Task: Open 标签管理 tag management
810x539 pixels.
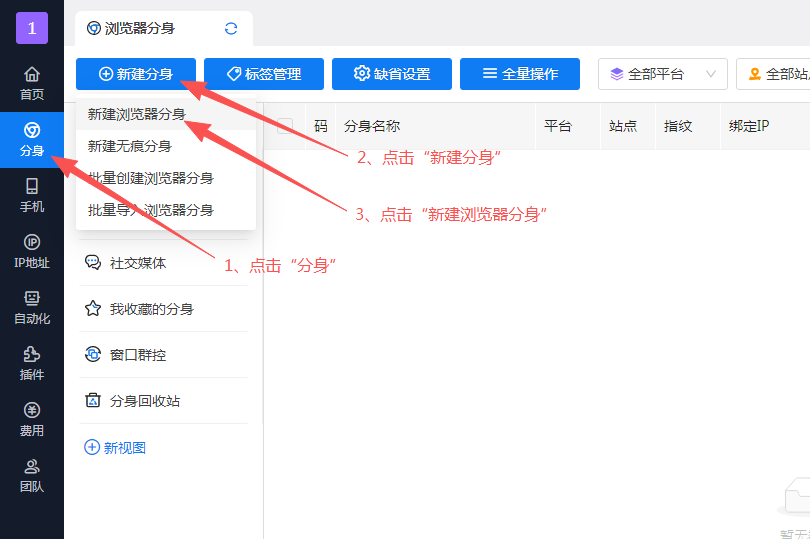Action: pos(264,74)
